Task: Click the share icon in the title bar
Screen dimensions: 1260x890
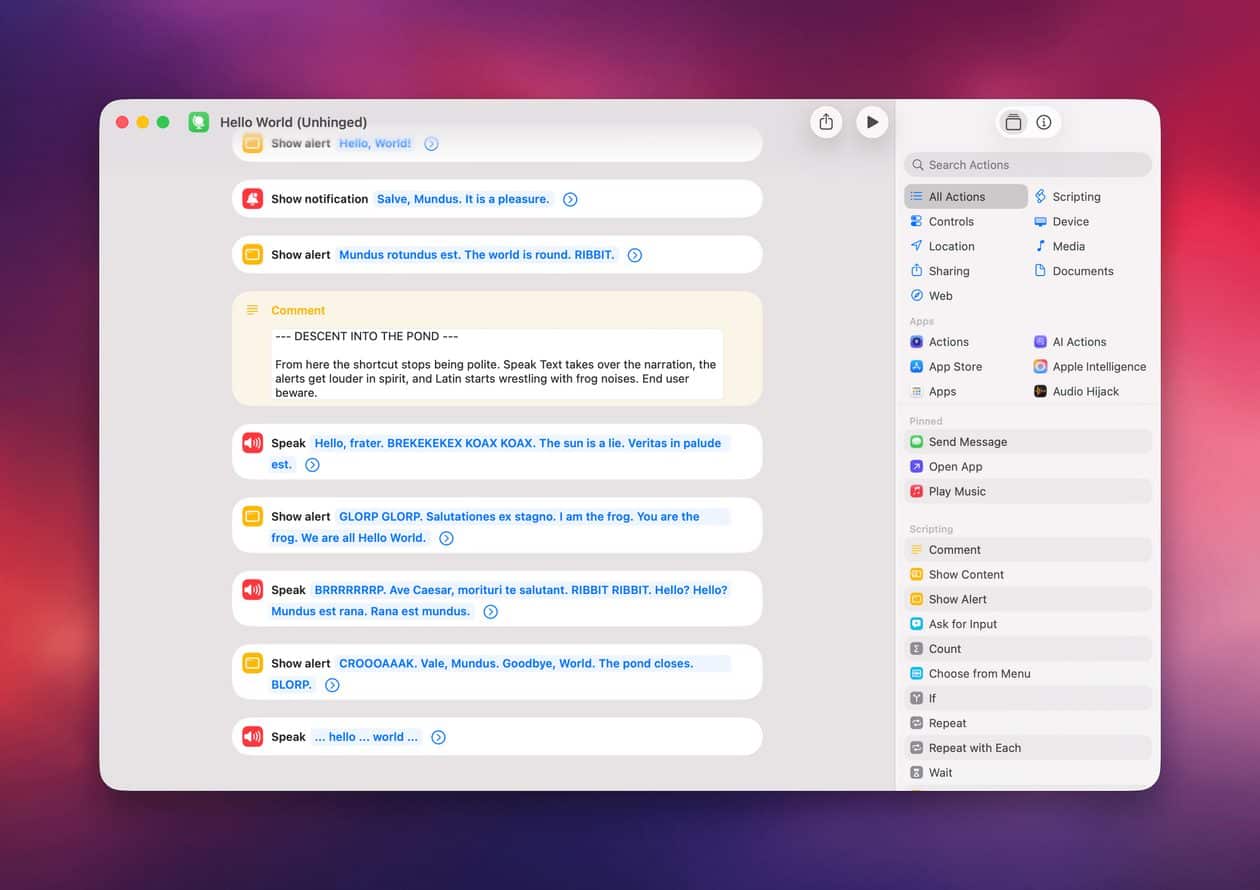Action: click(x=826, y=122)
